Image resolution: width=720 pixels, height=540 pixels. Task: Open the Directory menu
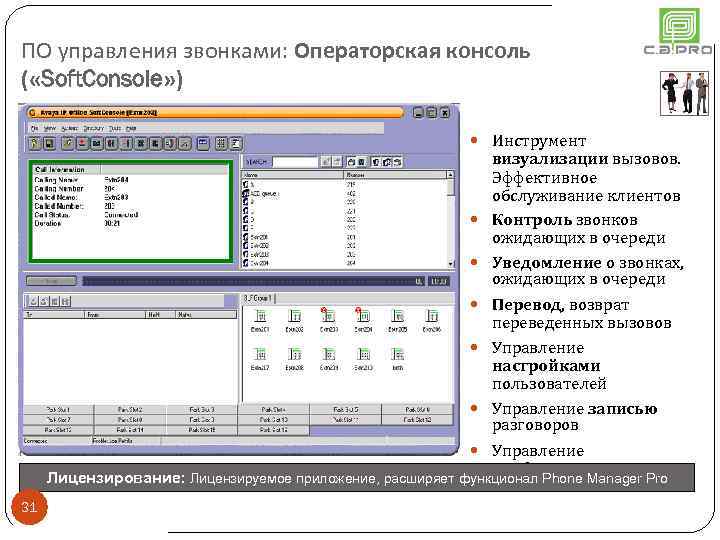click(93, 129)
